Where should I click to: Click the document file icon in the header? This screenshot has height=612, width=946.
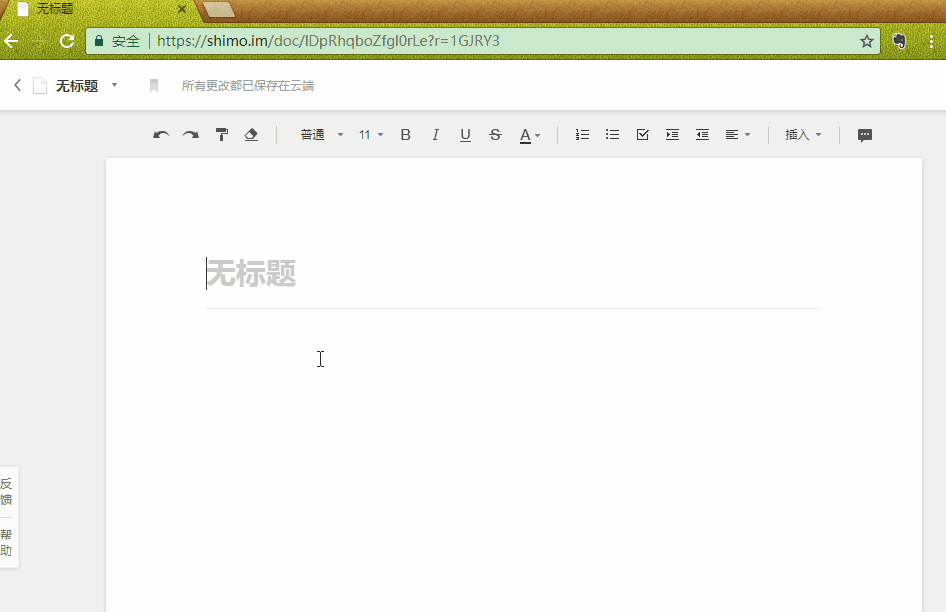[40, 86]
